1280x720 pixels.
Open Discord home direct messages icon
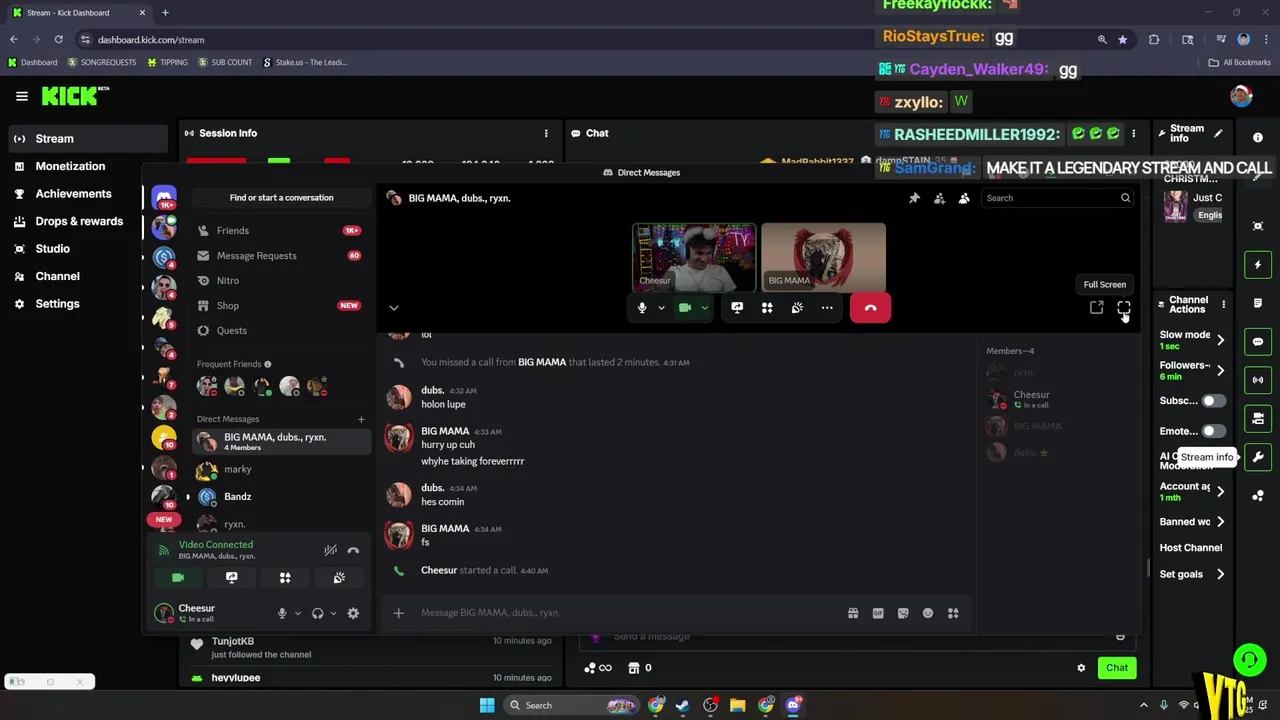click(164, 197)
